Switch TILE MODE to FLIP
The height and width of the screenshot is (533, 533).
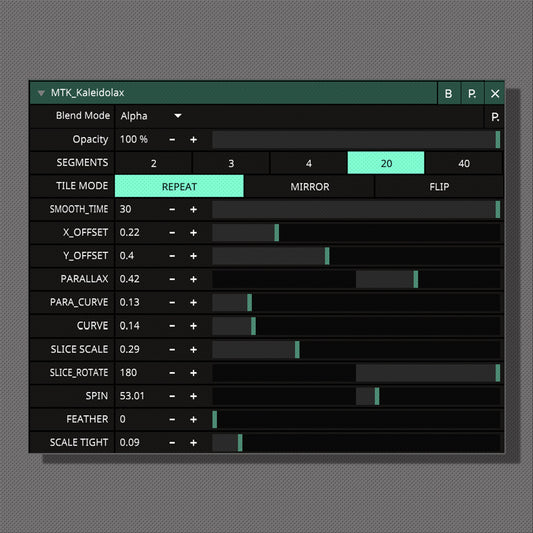click(x=439, y=187)
